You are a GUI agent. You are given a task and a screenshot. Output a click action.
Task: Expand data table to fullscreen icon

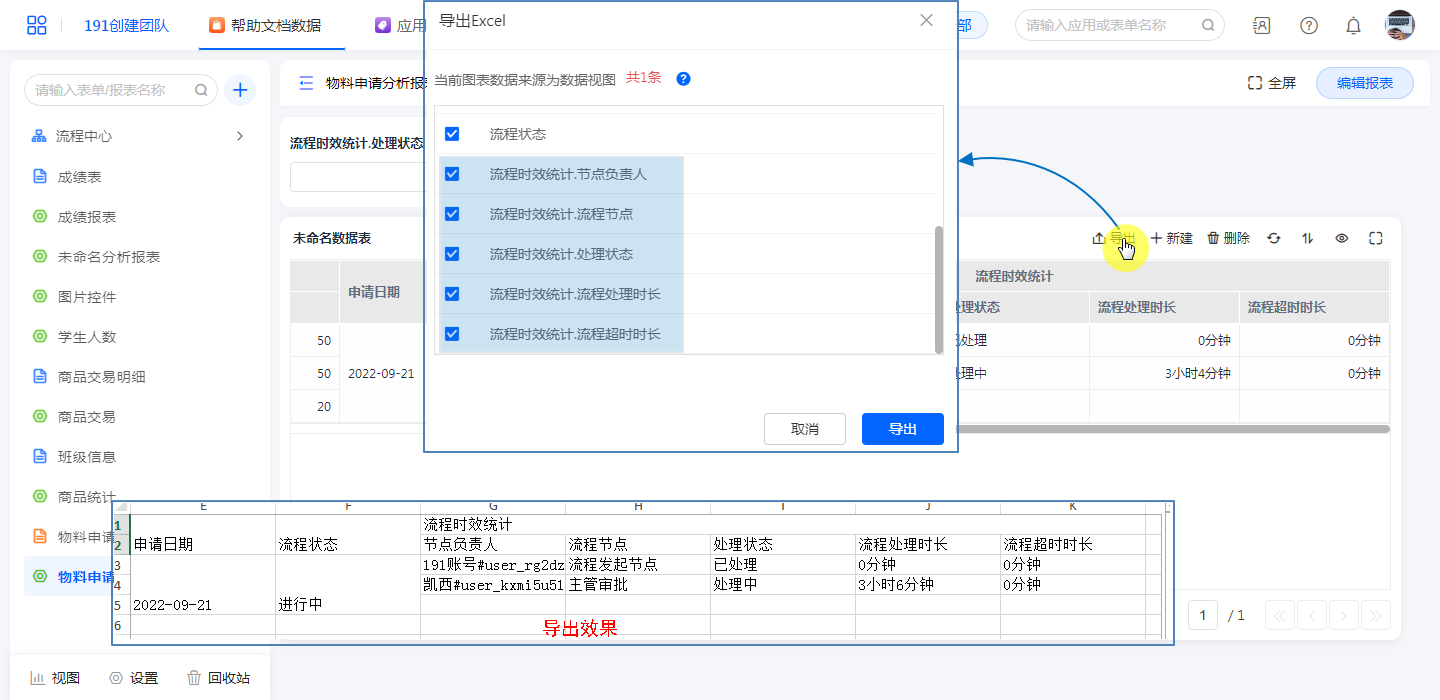pyautogui.click(x=1375, y=238)
